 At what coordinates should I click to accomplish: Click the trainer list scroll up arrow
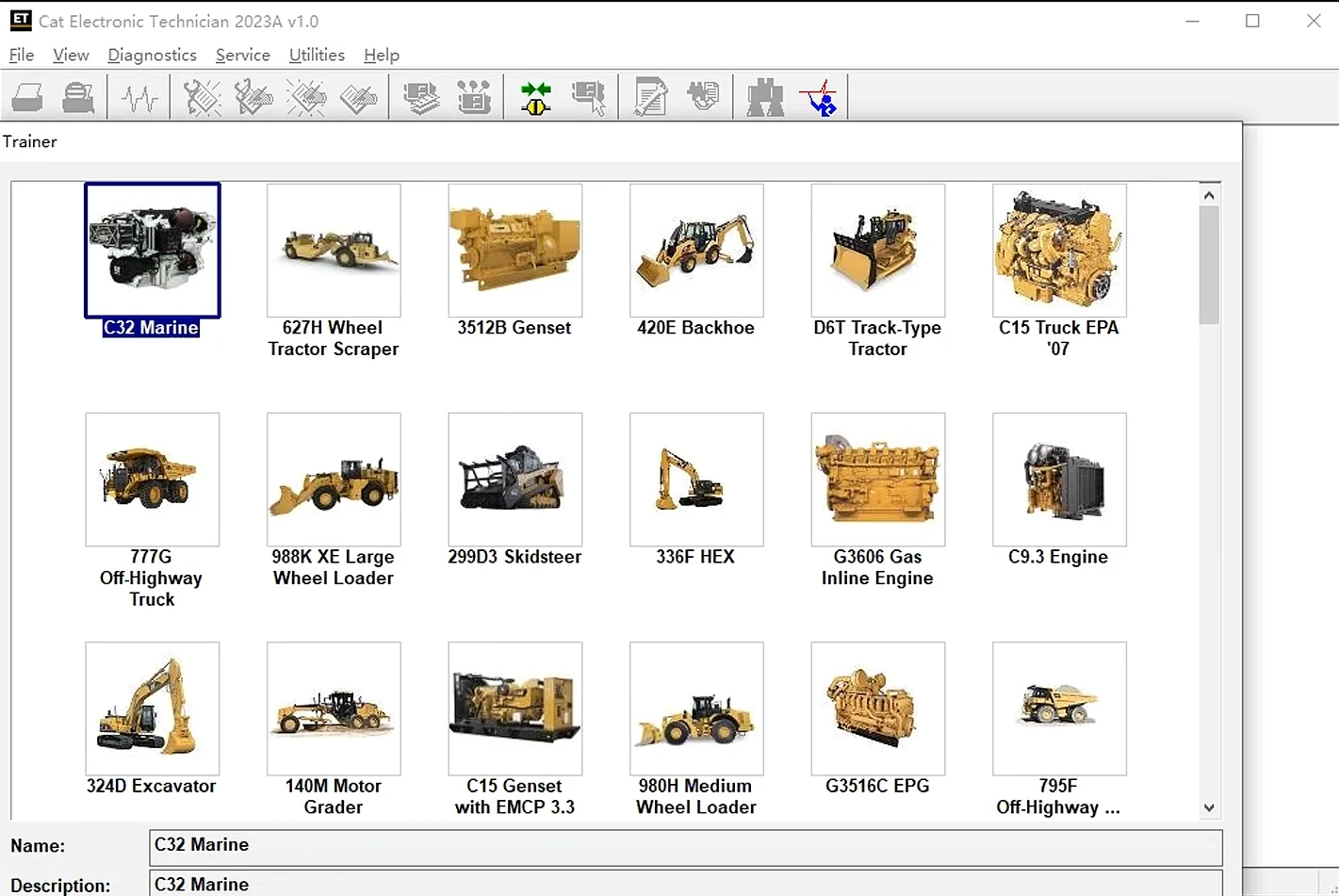point(1209,195)
